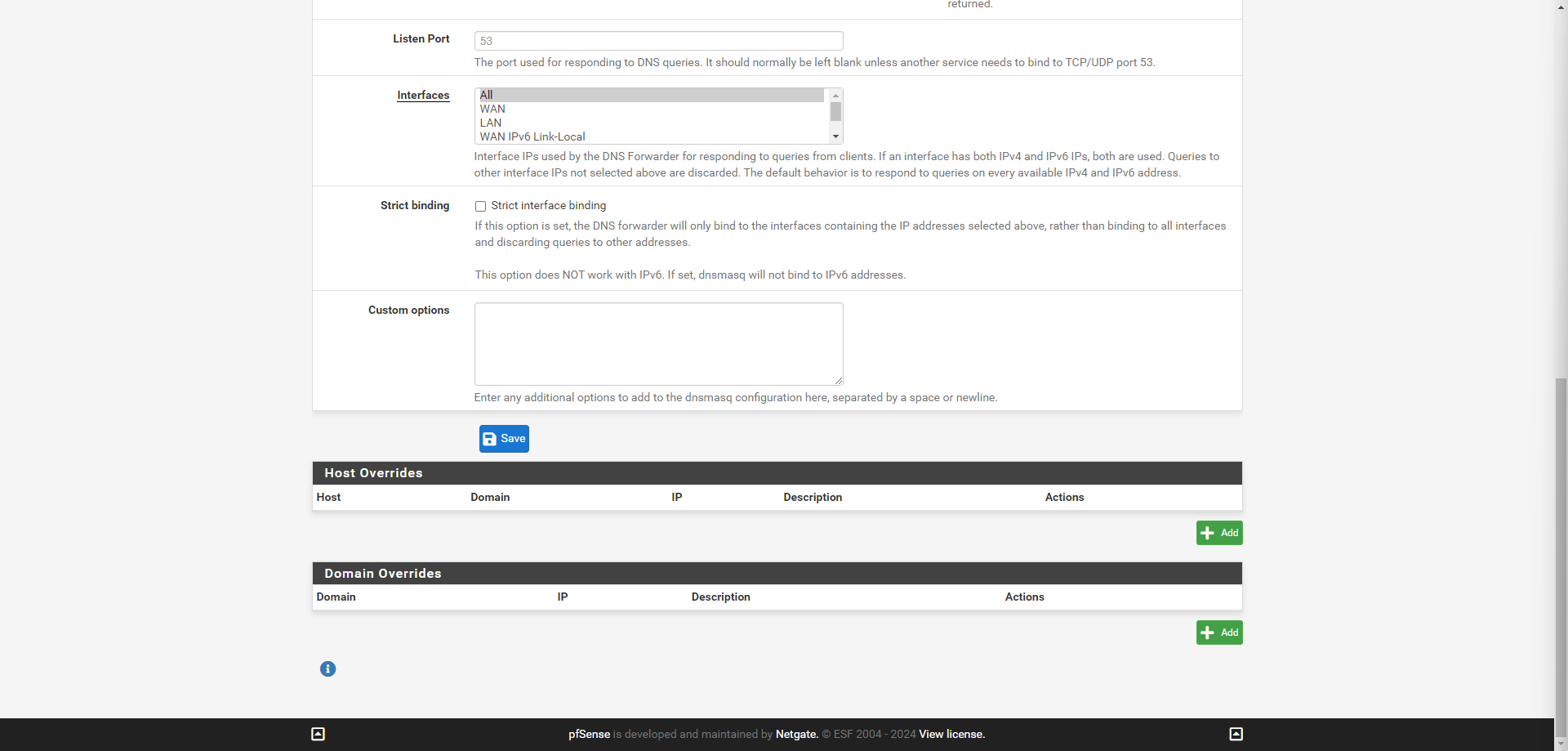Screen dimensions: 1568x751
Task: Enable Strict interface binding checkbox
Action: click(x=480, y=206)
